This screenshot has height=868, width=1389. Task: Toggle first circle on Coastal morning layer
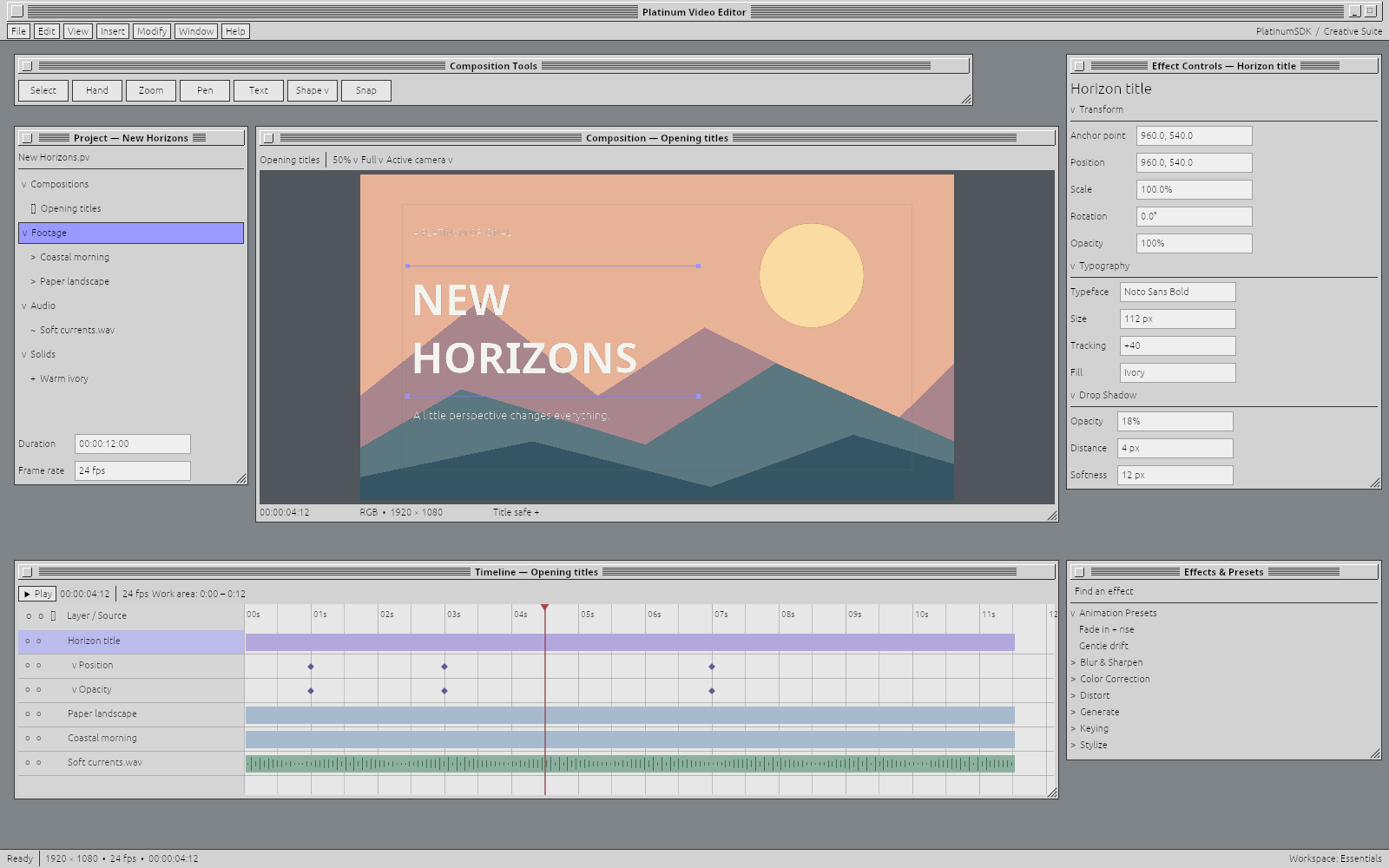[28, 739]
